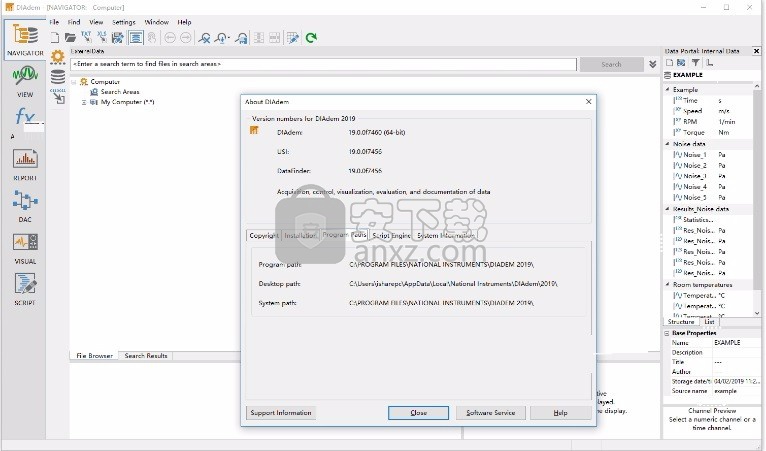The width and height of the screenshot is (766, 451).
Task: Click the green refresh icon in toolbar
Action: tap(311, 38)
